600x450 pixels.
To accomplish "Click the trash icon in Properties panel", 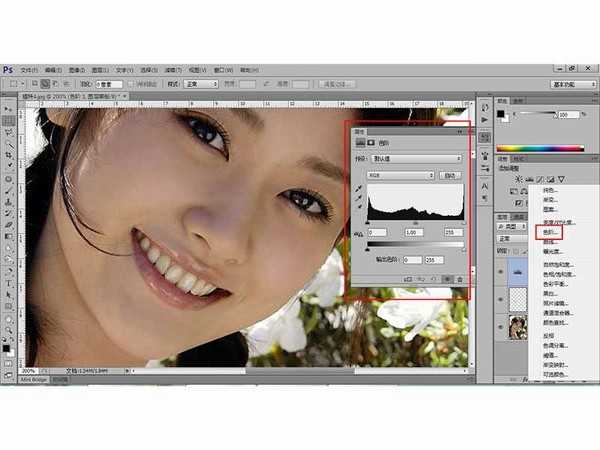I will [459, 278].
